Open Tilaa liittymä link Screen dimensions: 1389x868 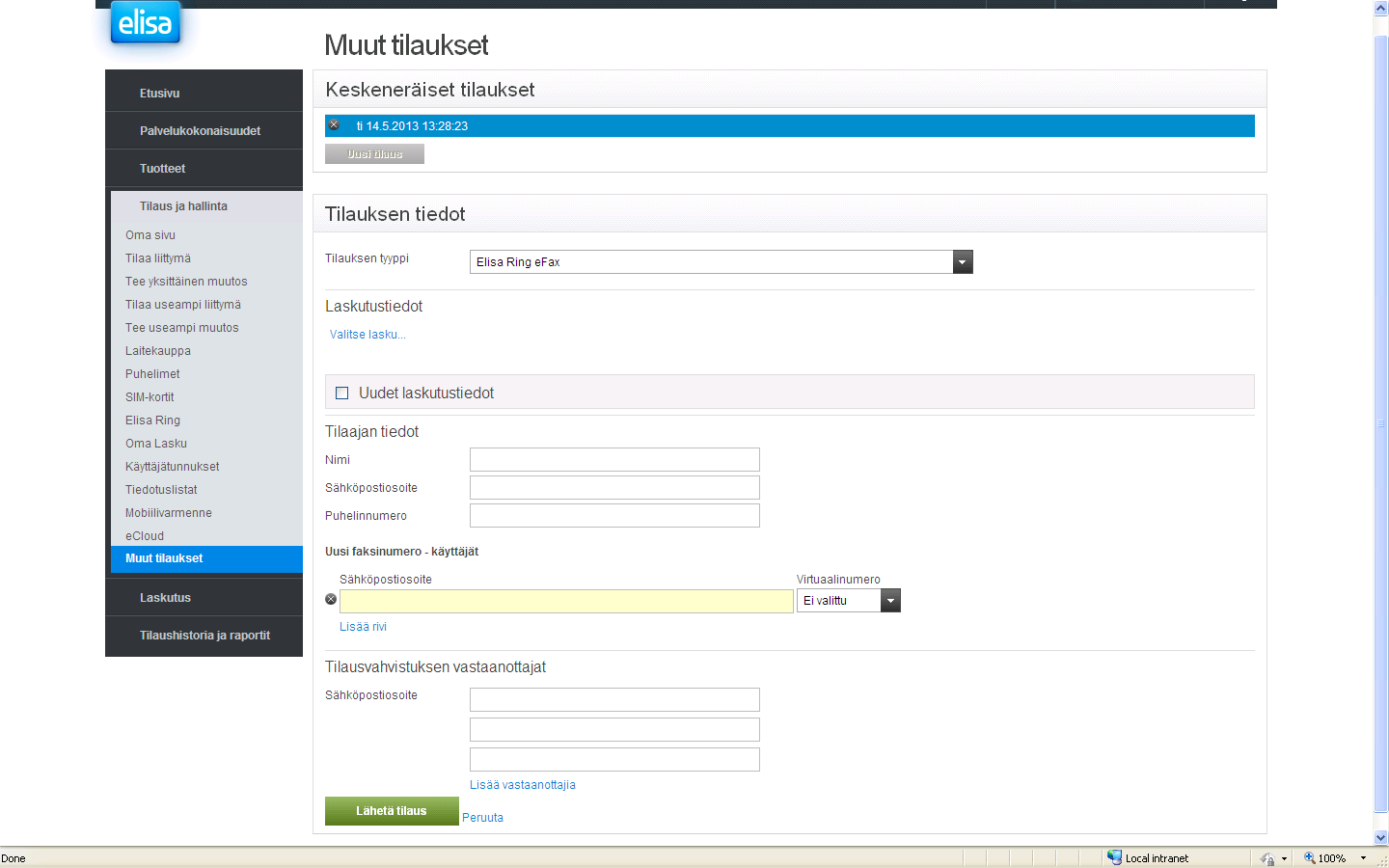click(158, 258)
